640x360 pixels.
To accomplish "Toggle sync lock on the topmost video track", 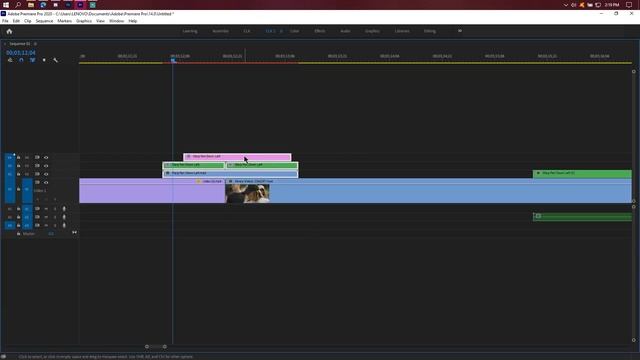I will pos(37,158).
